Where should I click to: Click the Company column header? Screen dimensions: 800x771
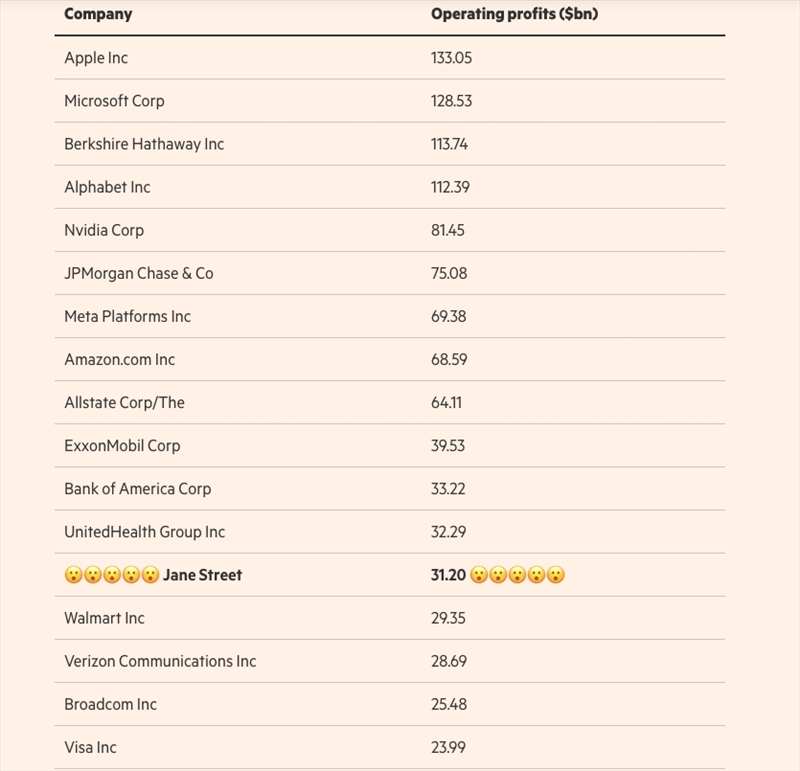coord(98,14)
